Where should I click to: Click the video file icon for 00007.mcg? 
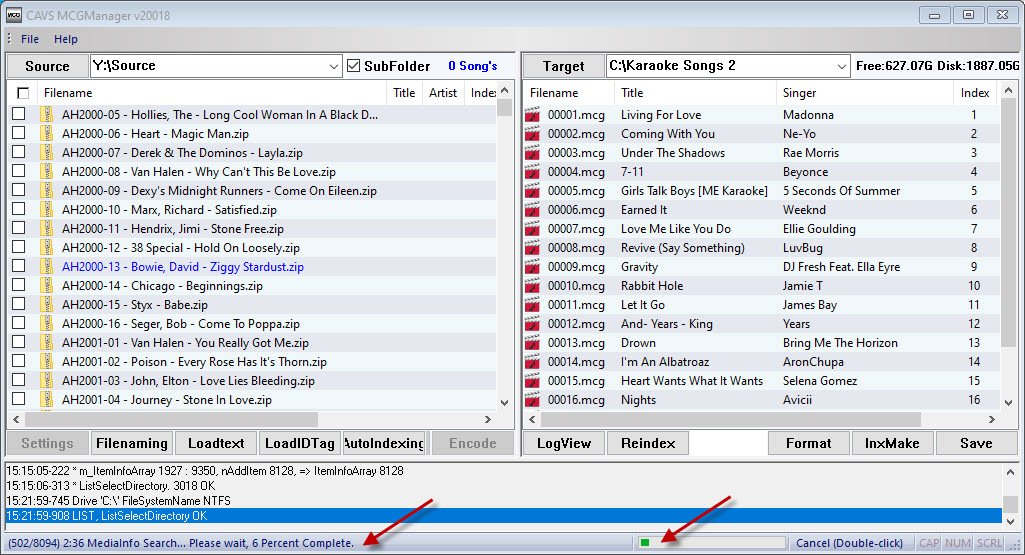coord(532,229)
